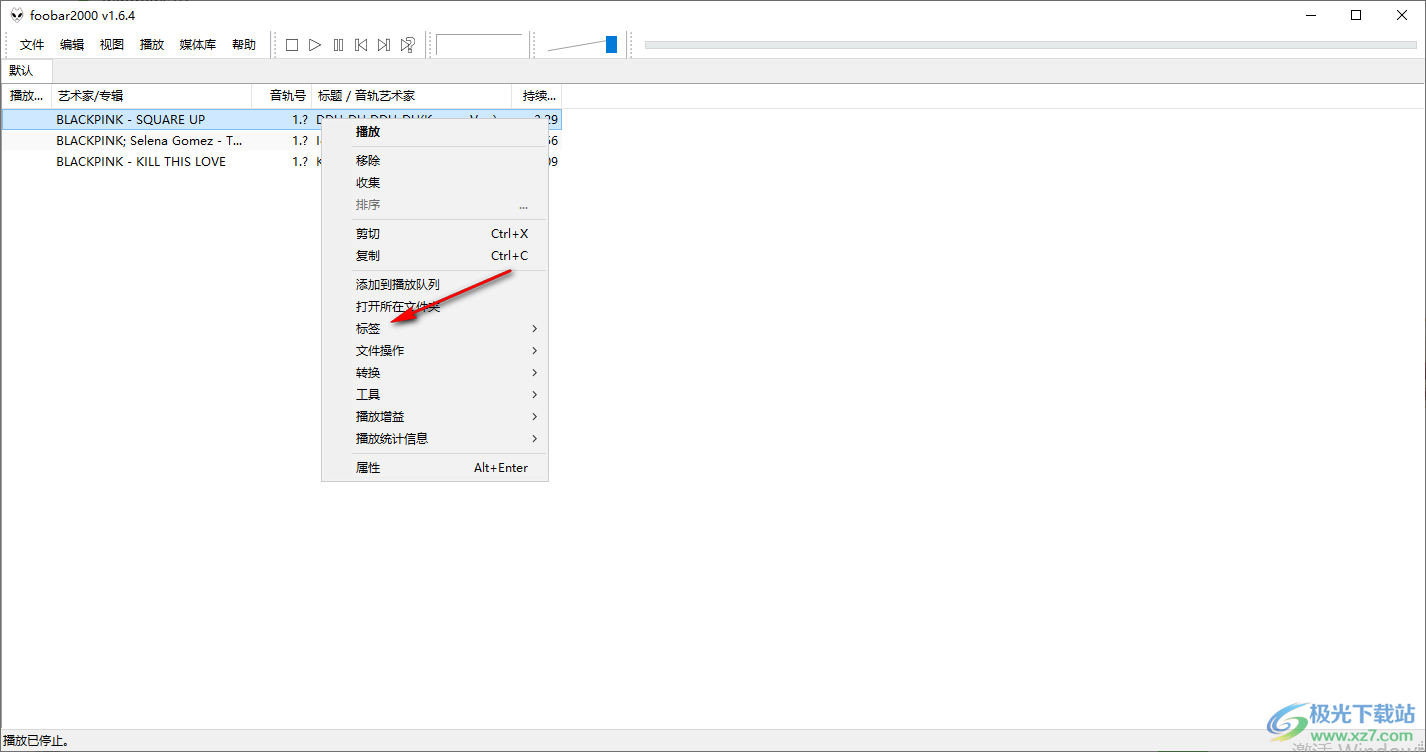Expand the 标签 submenu
This screenshot has width=1426, height=752.
(x=435, y=328)
